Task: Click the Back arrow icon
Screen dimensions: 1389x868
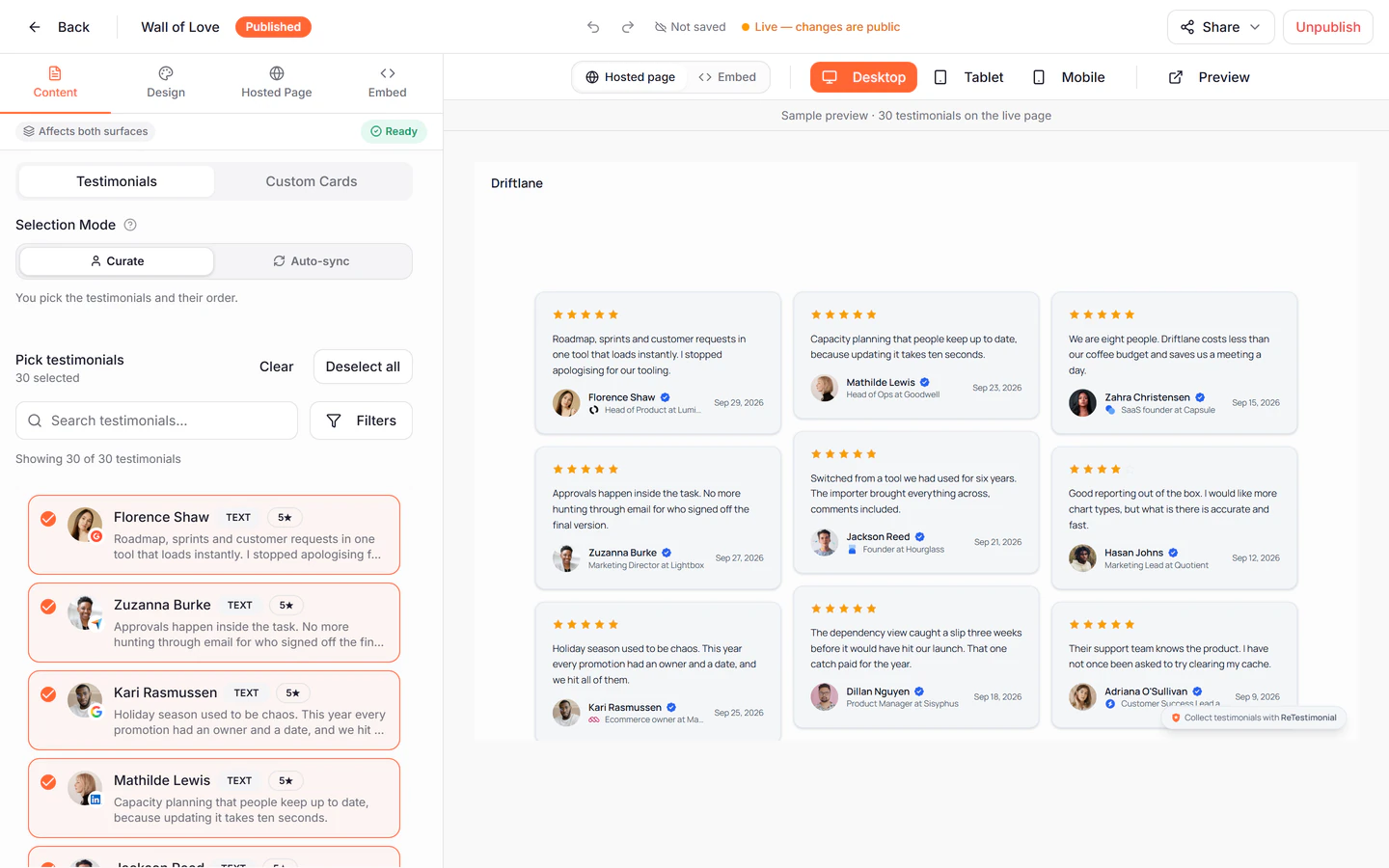Action: tap(35, 27)
